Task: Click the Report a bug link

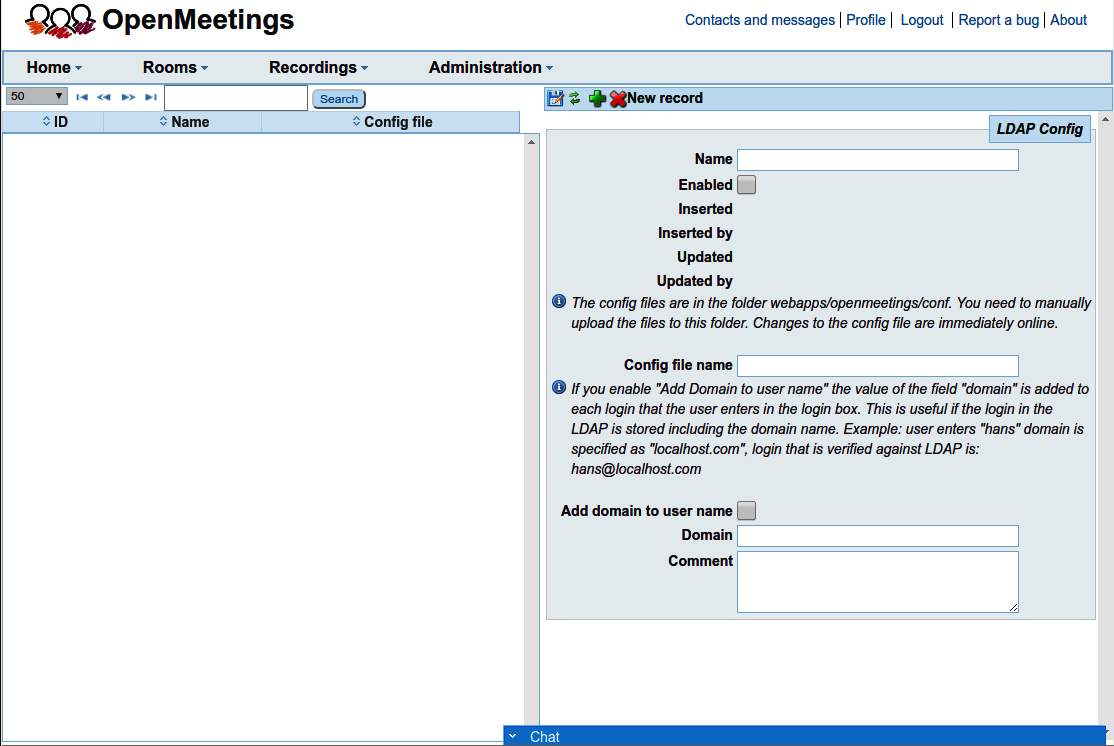Action: tap(998, 20)
